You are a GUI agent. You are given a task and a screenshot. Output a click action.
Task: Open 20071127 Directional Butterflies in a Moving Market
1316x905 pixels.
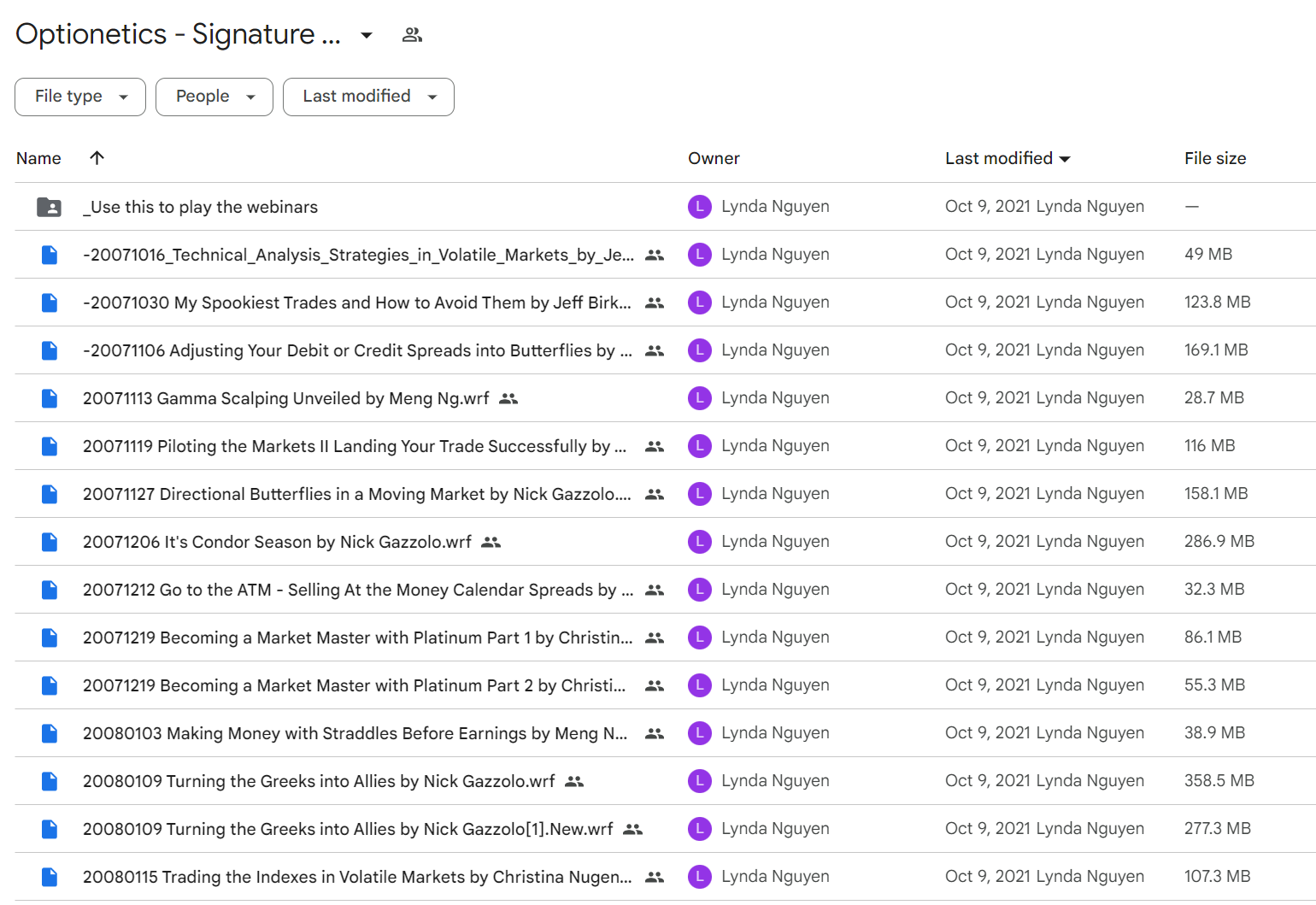pos(357,494)
